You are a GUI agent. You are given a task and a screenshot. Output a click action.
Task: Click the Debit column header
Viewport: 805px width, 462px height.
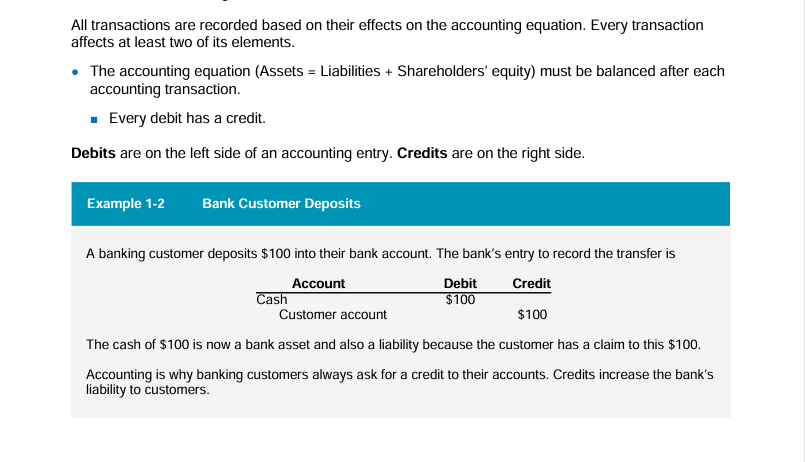(460, 284)
